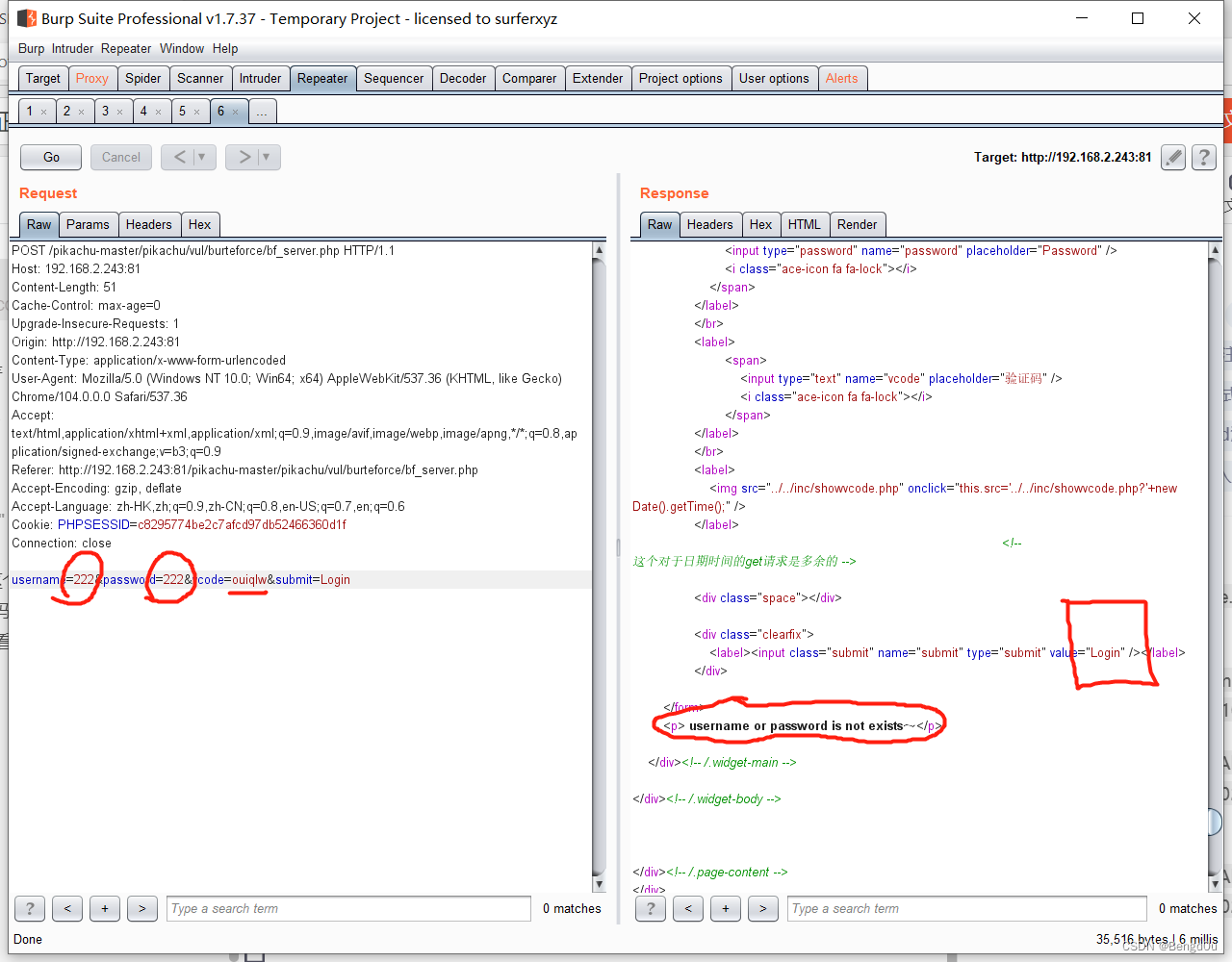1232x962 pixels.
Task: Select Repeater tab 5
Action: pyautogui.click(x=183, y=112)
